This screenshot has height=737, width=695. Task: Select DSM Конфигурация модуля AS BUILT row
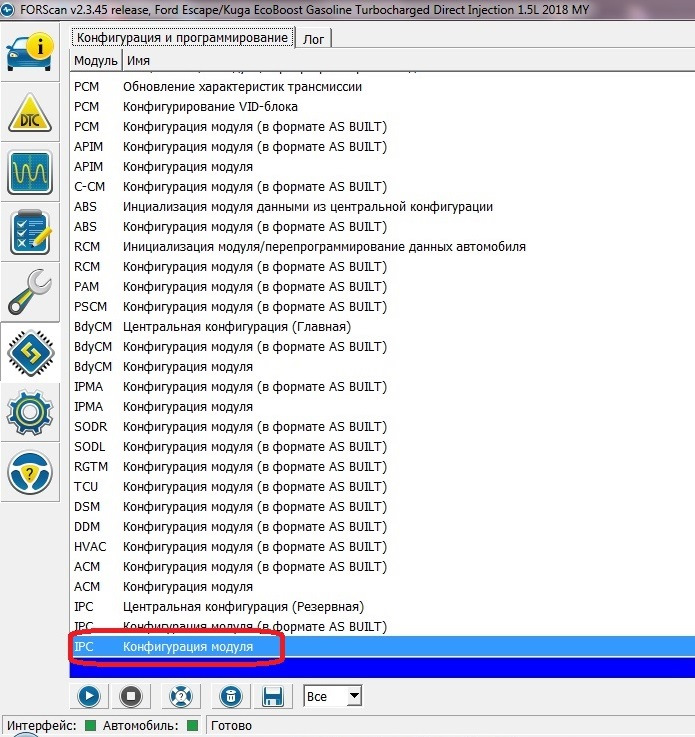382,507
